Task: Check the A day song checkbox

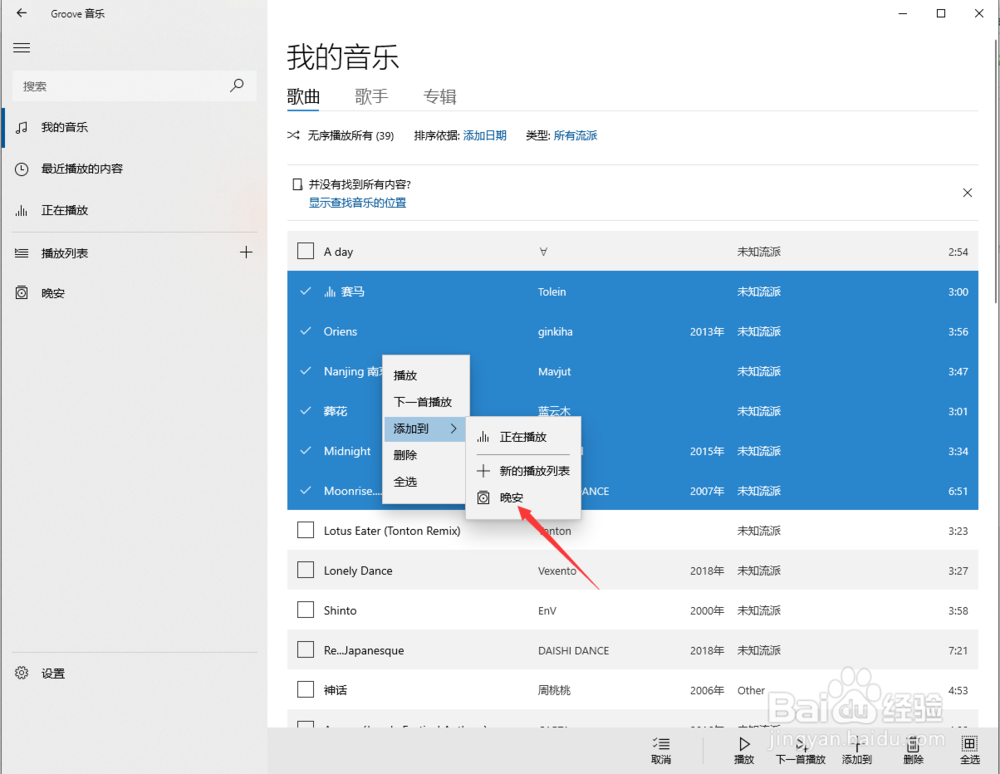Action: pyautogui.click(x=305, y=251)
